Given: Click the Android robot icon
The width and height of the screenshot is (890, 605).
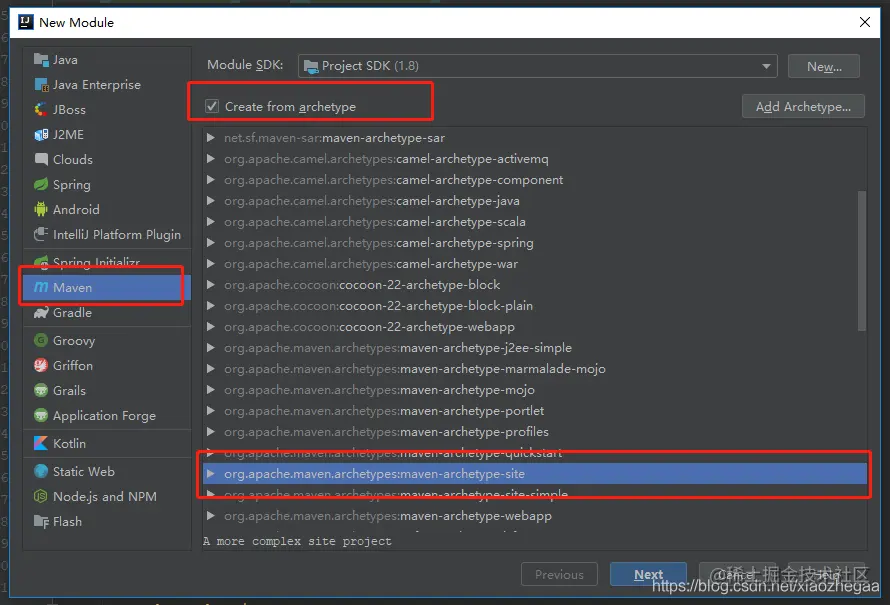Looking at the screenshot, I should coord(41,209).
